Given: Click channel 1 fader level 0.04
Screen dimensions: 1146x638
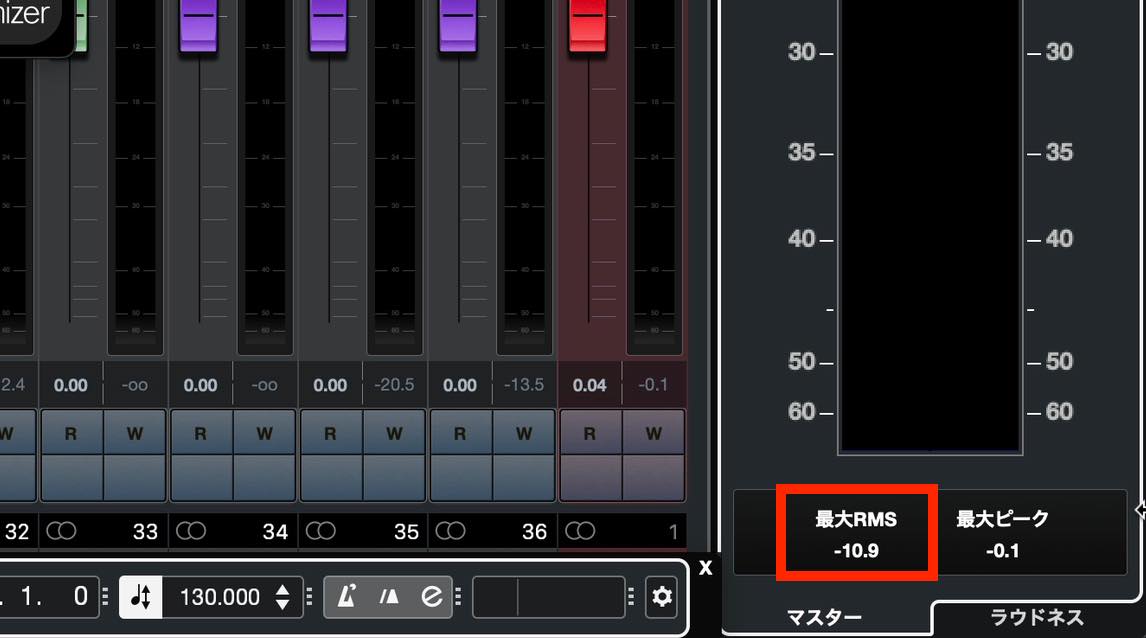Looking at the screenshot, I should [590, 385].
